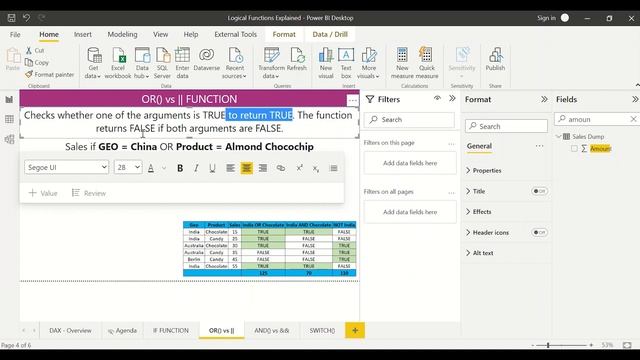This screenshot has width=640, height=360.
Task: Underline the selected text
Action: pyautogui.click(x=212, y=168)
